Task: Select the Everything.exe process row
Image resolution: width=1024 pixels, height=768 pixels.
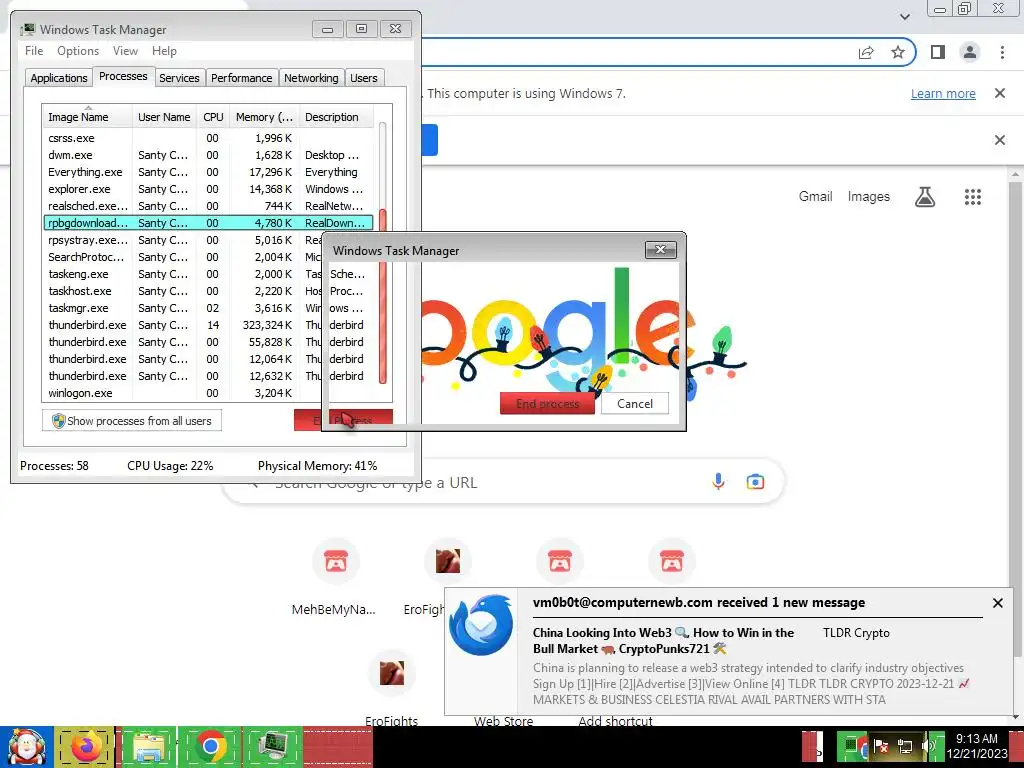Action: point(208,172)
